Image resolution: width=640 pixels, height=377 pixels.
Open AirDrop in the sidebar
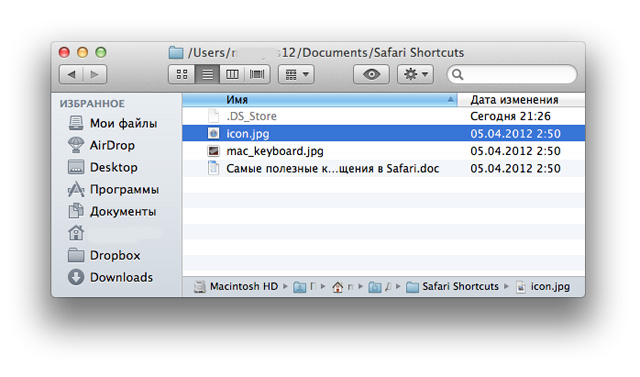pos(112,145)
